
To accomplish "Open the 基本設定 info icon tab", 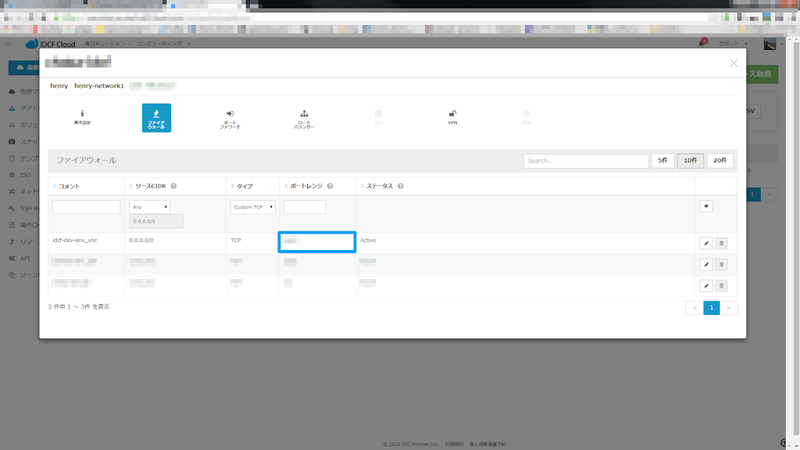I will click(82, 117).
